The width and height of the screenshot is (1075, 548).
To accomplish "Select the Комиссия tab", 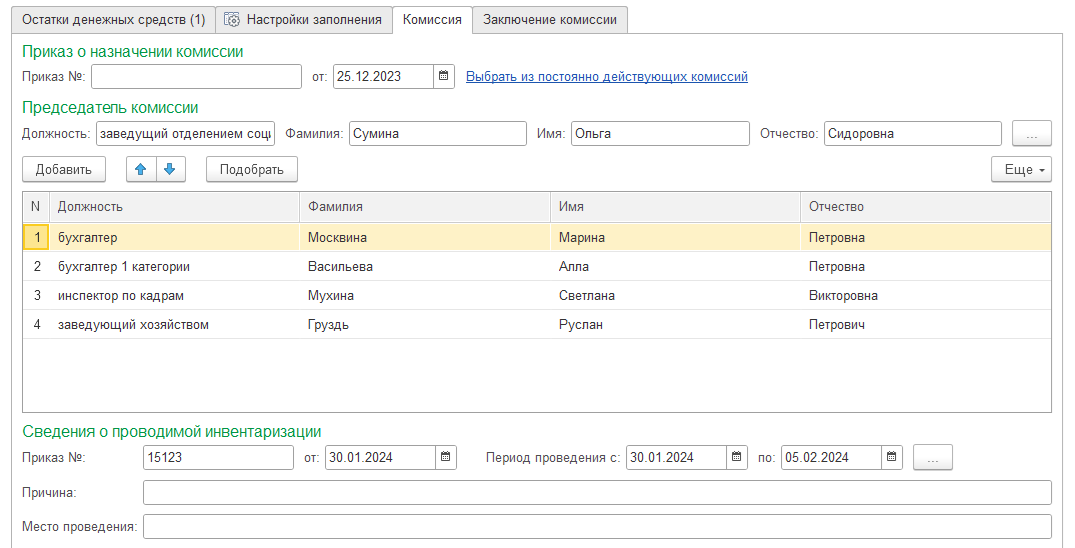I will [432, 20].
